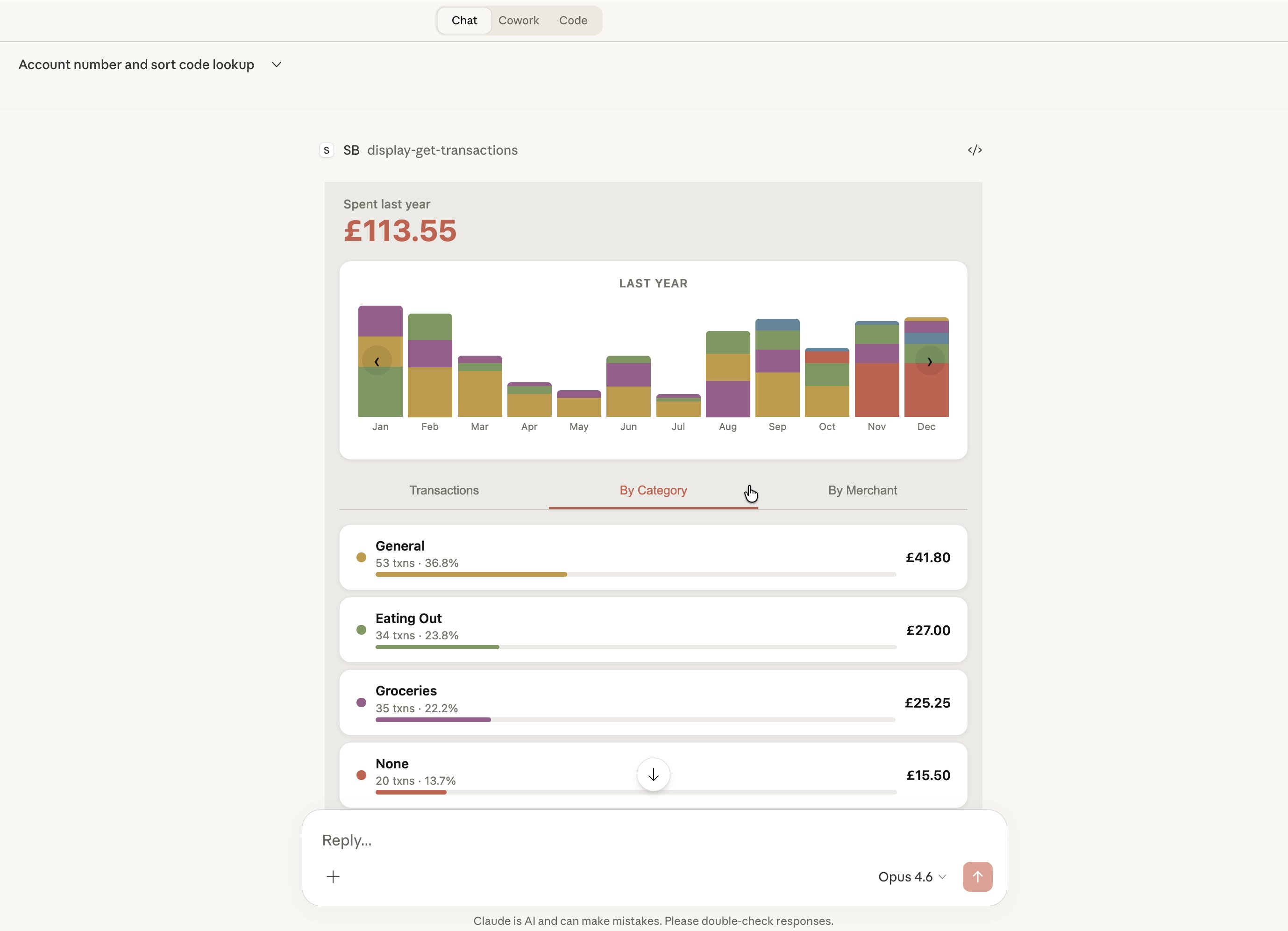Click the SB artifact icon
This screenshot has height=931, width=1288.
[327, 150]
